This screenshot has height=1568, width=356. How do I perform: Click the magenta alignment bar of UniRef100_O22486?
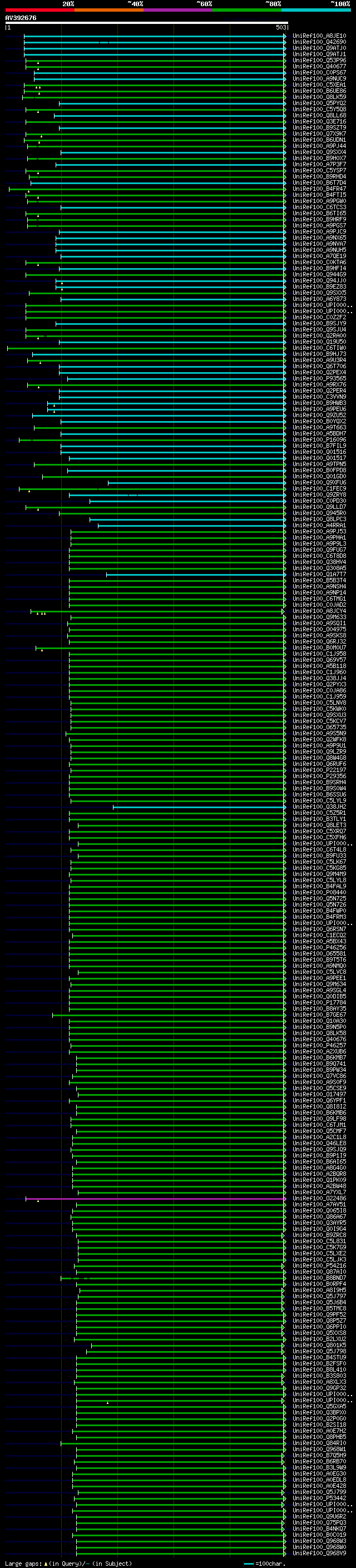pyautogui.click(x=155, y=1199)
